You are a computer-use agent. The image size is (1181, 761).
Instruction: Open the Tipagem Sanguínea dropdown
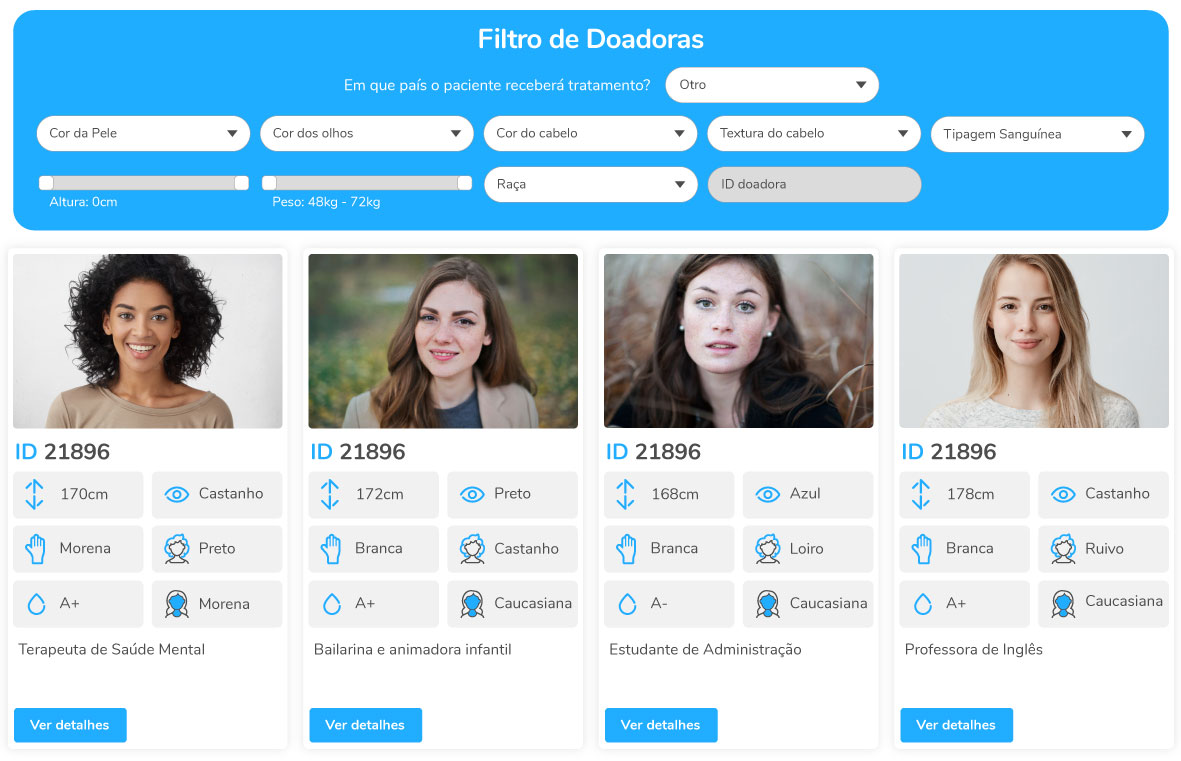(1037, 134)
